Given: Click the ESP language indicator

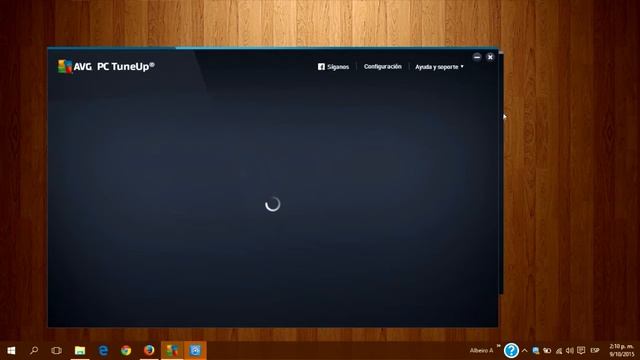Looking at the screenshot, I should pyautogui.click(x=595, y=351).
